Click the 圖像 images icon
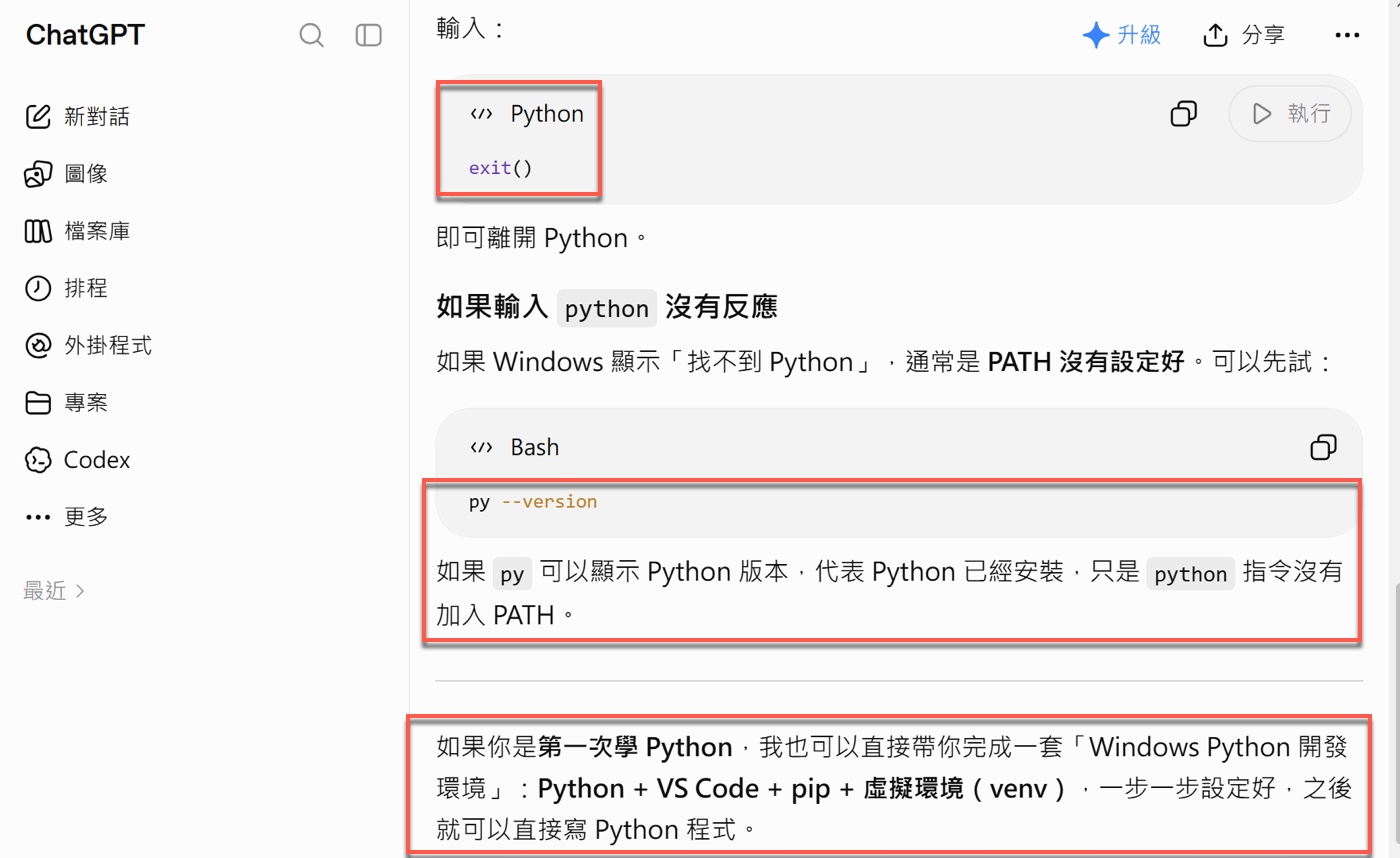Screen dimensions: 1400x858 [37, 174]
